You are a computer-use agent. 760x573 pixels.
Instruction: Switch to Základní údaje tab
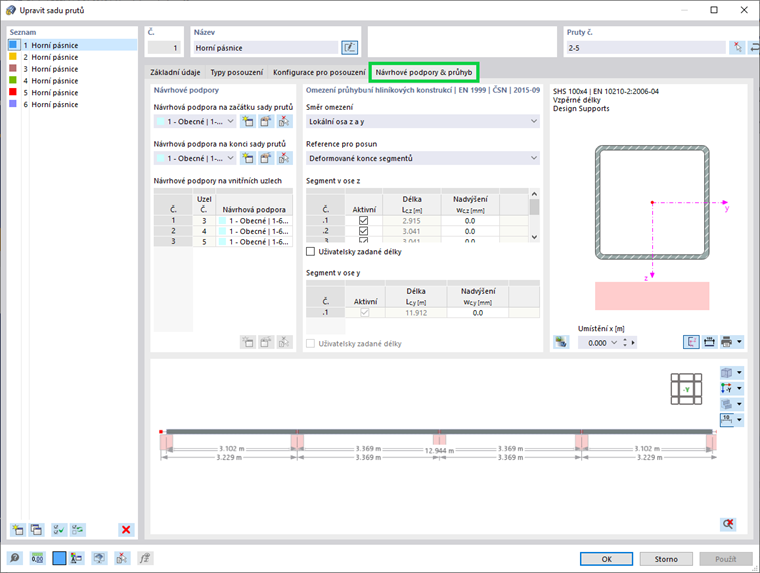pos(175,72)
